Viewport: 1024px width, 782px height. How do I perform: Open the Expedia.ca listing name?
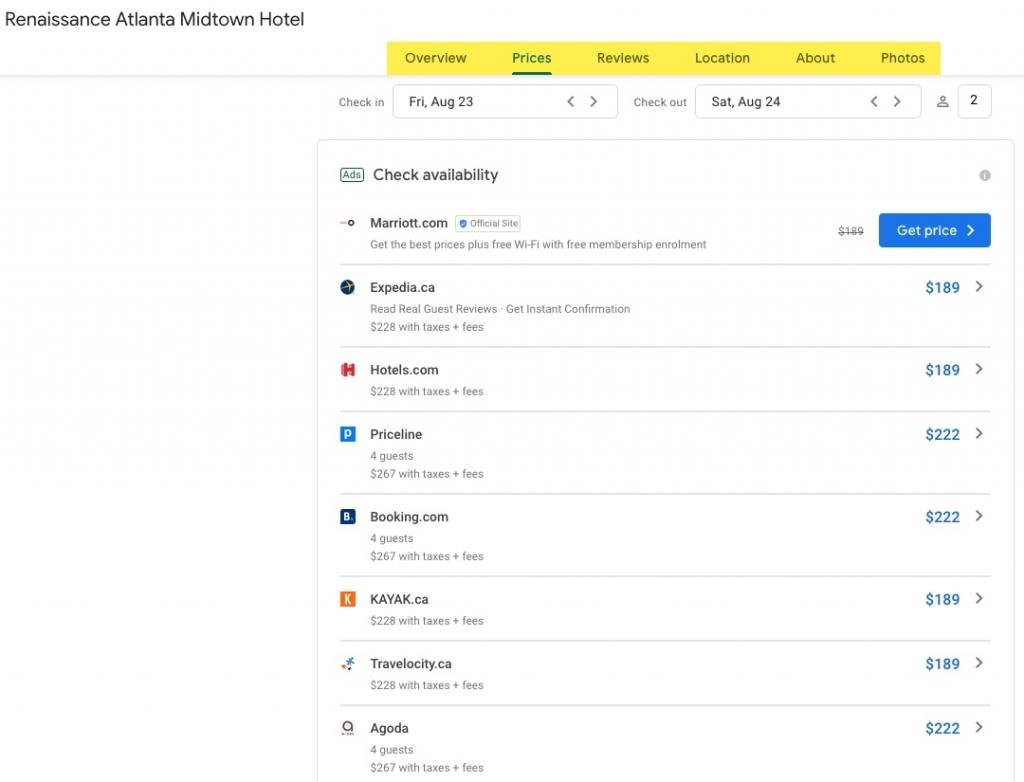click(x=402, y=287)
